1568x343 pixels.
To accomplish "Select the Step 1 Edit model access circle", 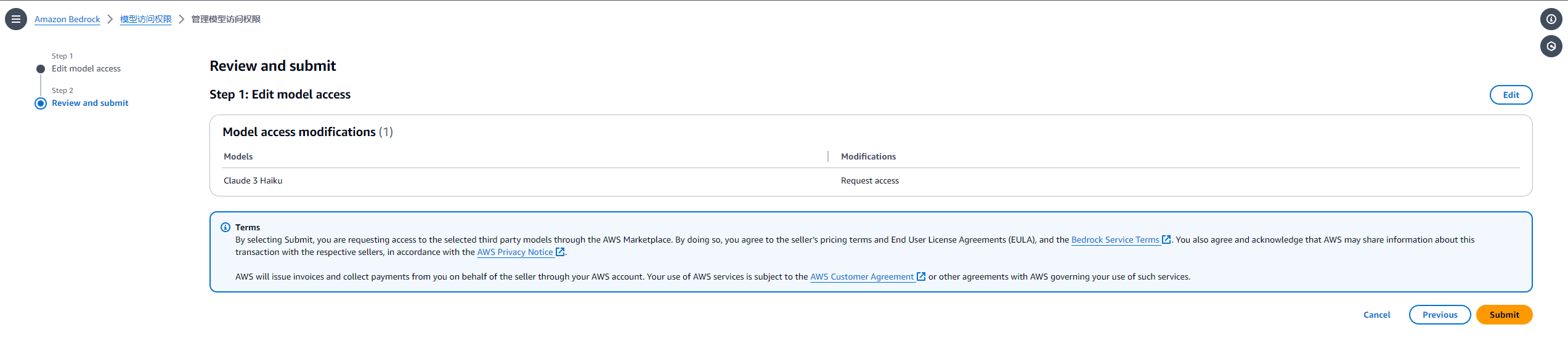I will pyautogui.click(x=41, y=69).
